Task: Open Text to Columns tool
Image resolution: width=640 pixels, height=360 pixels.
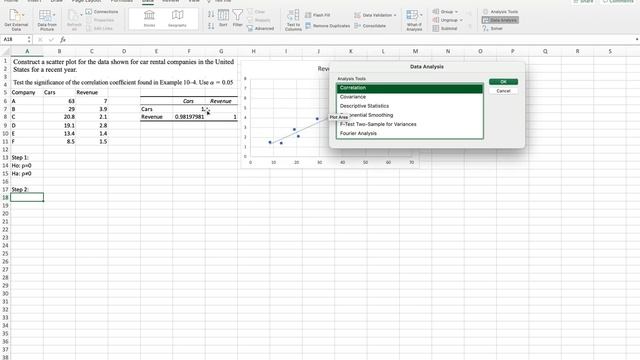Action: [x=293, y=20]
